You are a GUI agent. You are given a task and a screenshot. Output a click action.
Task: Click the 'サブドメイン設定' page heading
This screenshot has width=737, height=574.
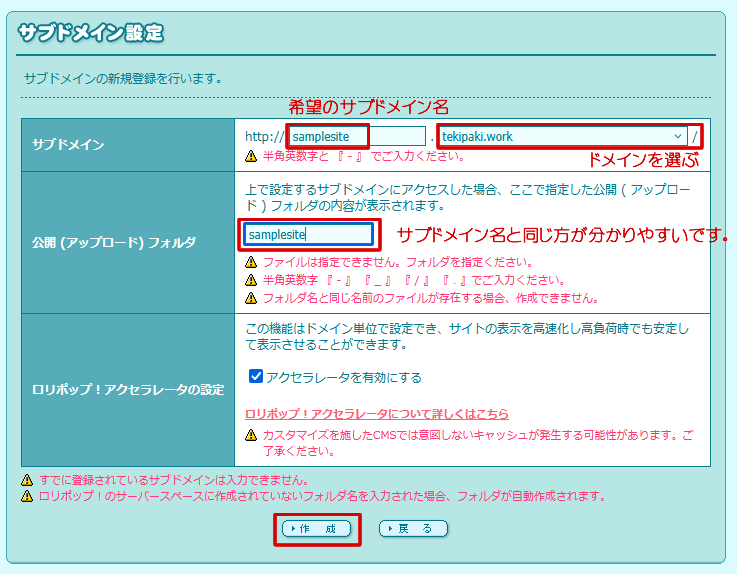pyautogui.click(x=90, y=32)
